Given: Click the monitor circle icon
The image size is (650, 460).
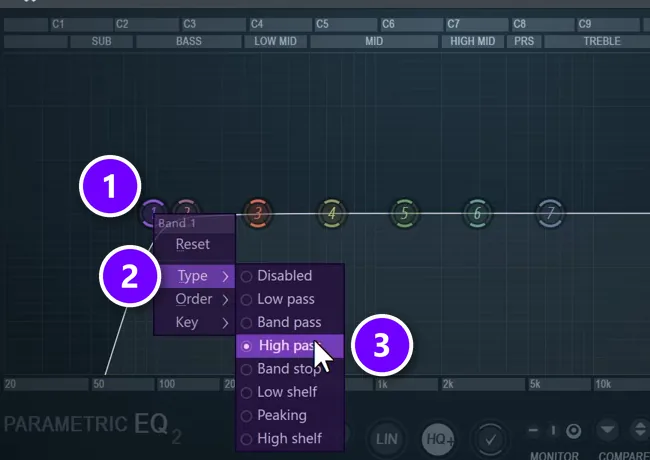Looking at the screenshot, I should (574, 431).
